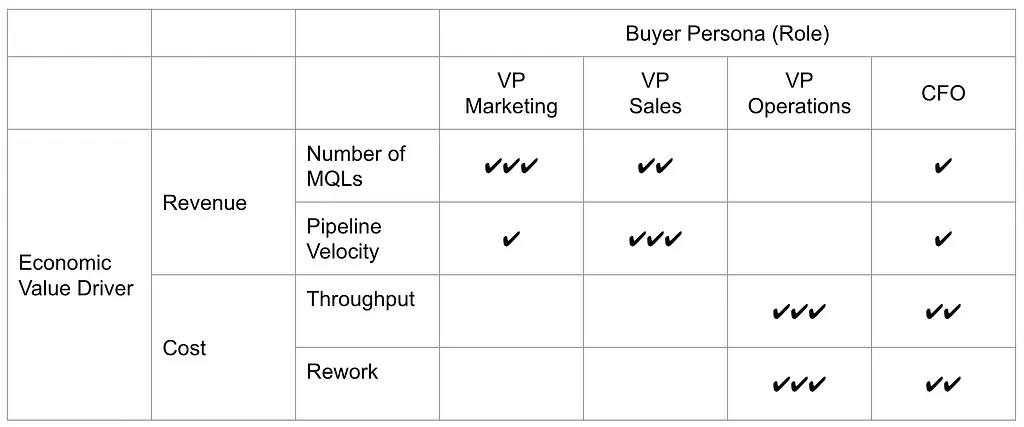Viewport: 1024px width, 427px height.
Task: Click triple checkmarks for VP Operations Rework
Action: click(x=799, y=385)
